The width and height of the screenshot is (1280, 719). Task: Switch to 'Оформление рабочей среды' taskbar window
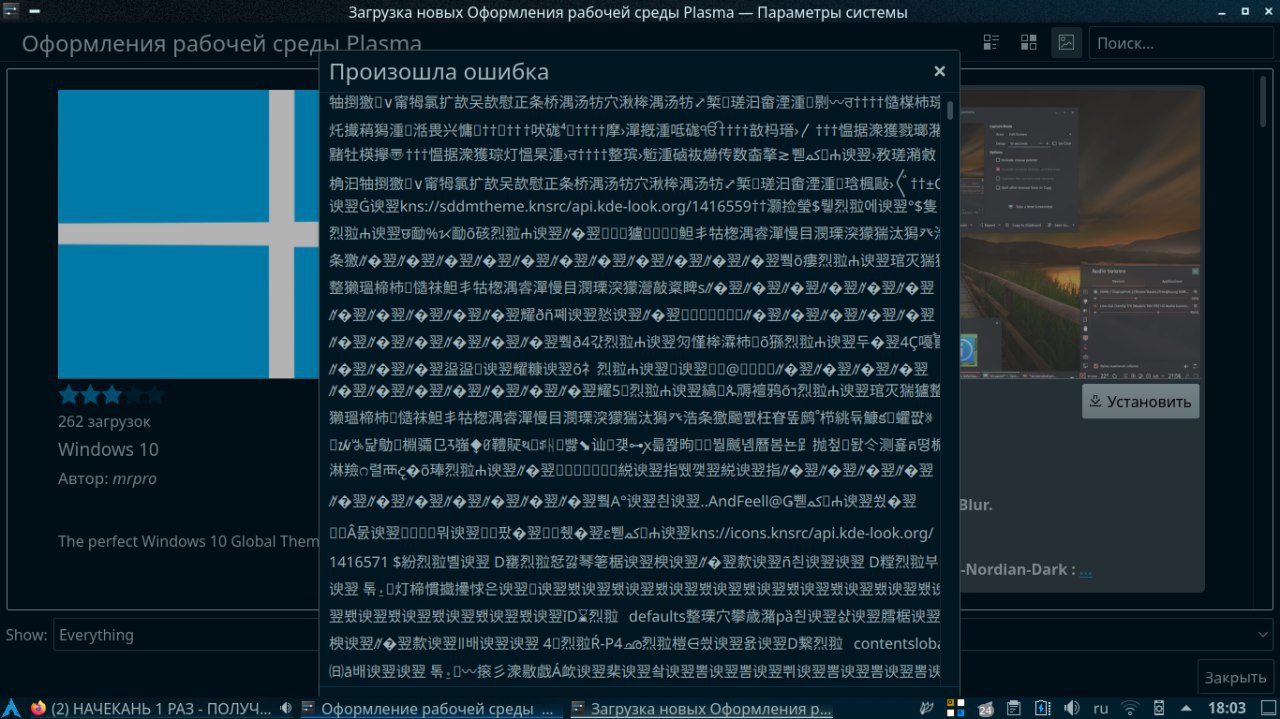430,709
